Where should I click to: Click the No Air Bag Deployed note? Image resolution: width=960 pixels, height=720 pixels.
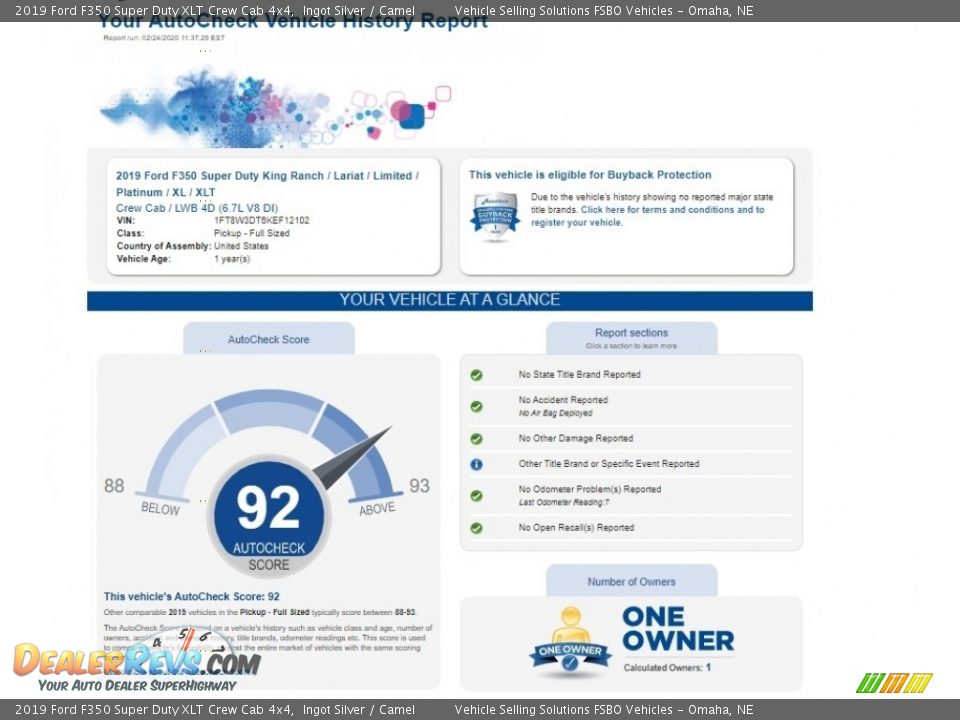555,413
